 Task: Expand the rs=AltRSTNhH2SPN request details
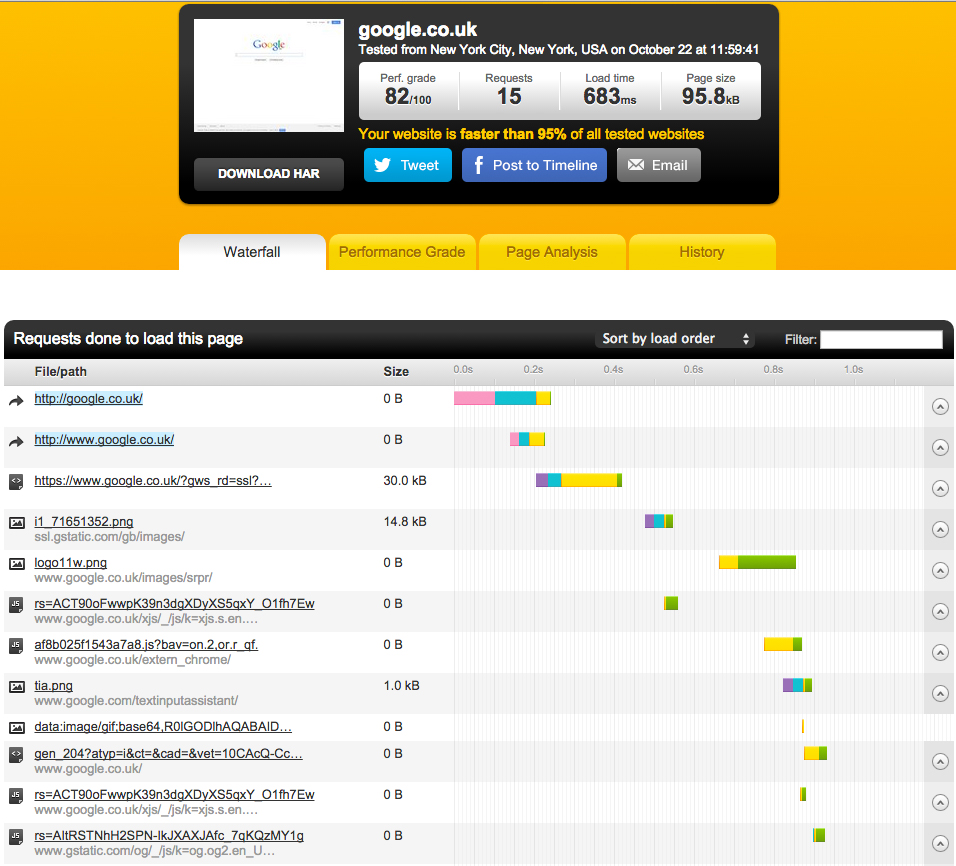(x=940, y=843)
